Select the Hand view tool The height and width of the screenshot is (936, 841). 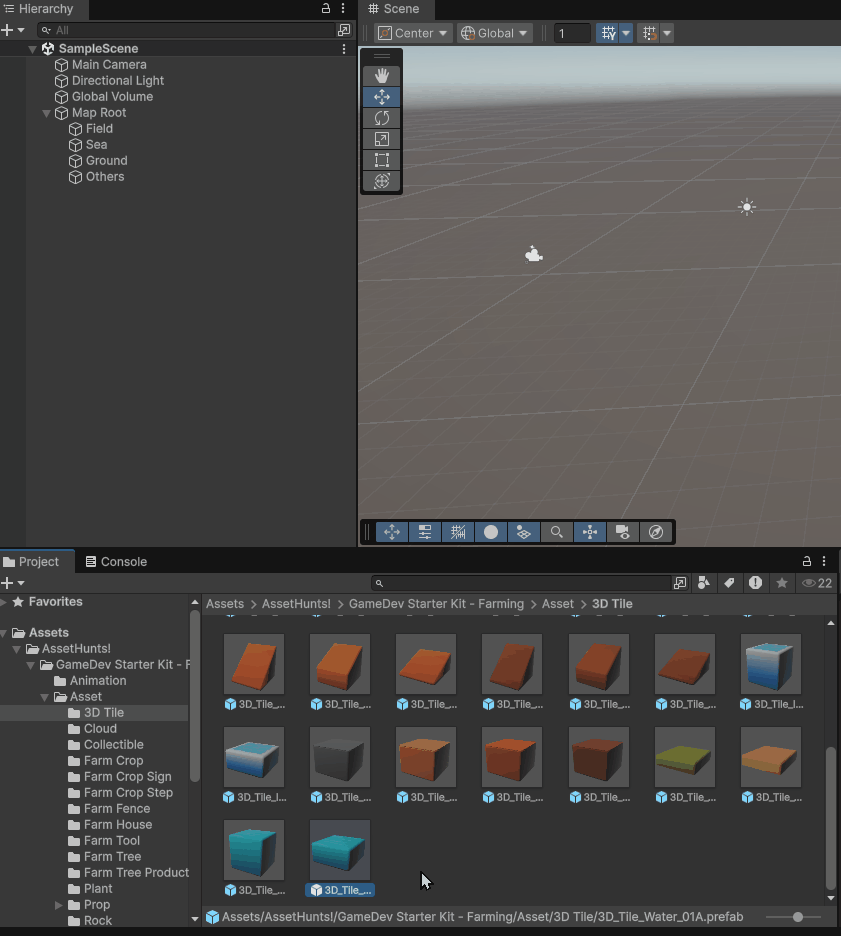(381, 76)
